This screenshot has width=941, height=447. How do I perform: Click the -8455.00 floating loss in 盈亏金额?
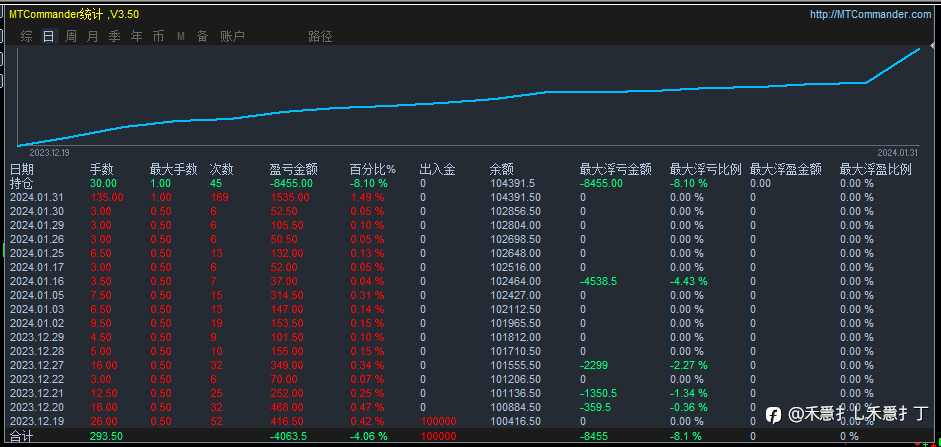point(291,184)
